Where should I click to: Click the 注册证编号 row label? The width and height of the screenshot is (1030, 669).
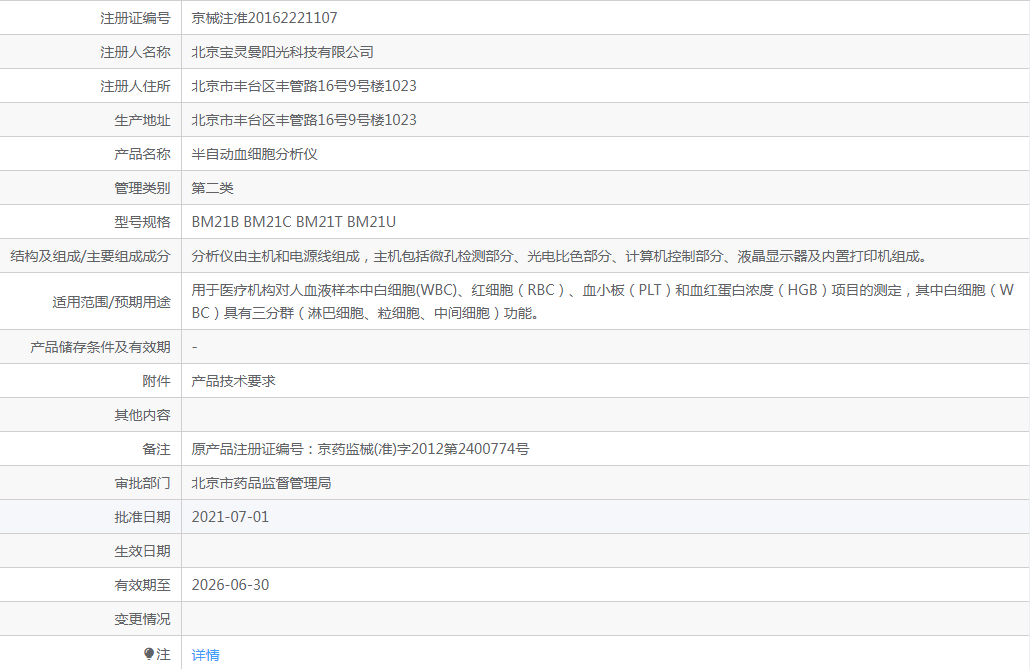pyautogui.click(x=135, y=18)
